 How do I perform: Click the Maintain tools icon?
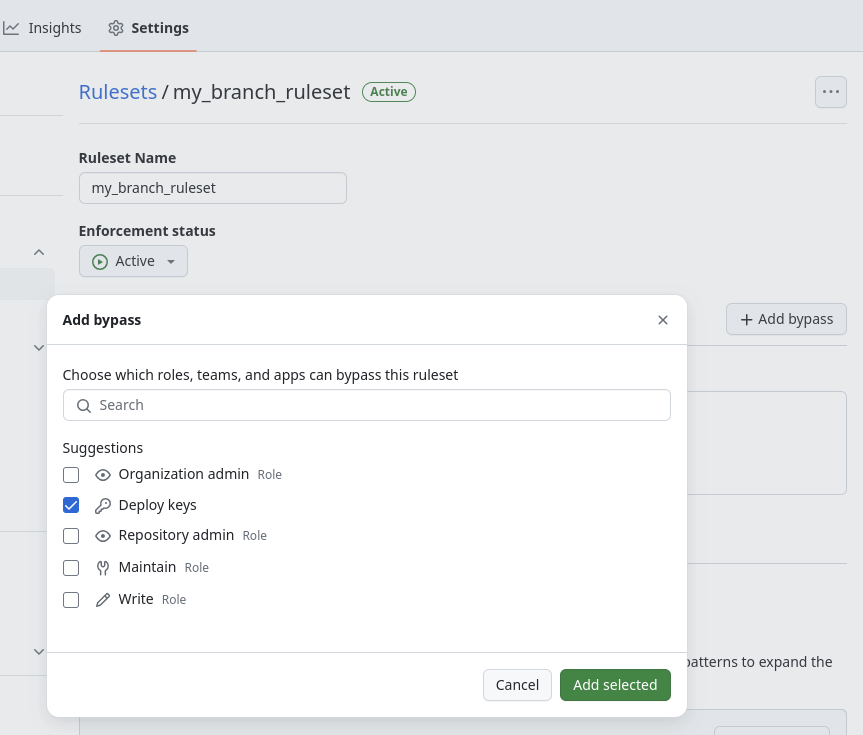click(103, 568)
